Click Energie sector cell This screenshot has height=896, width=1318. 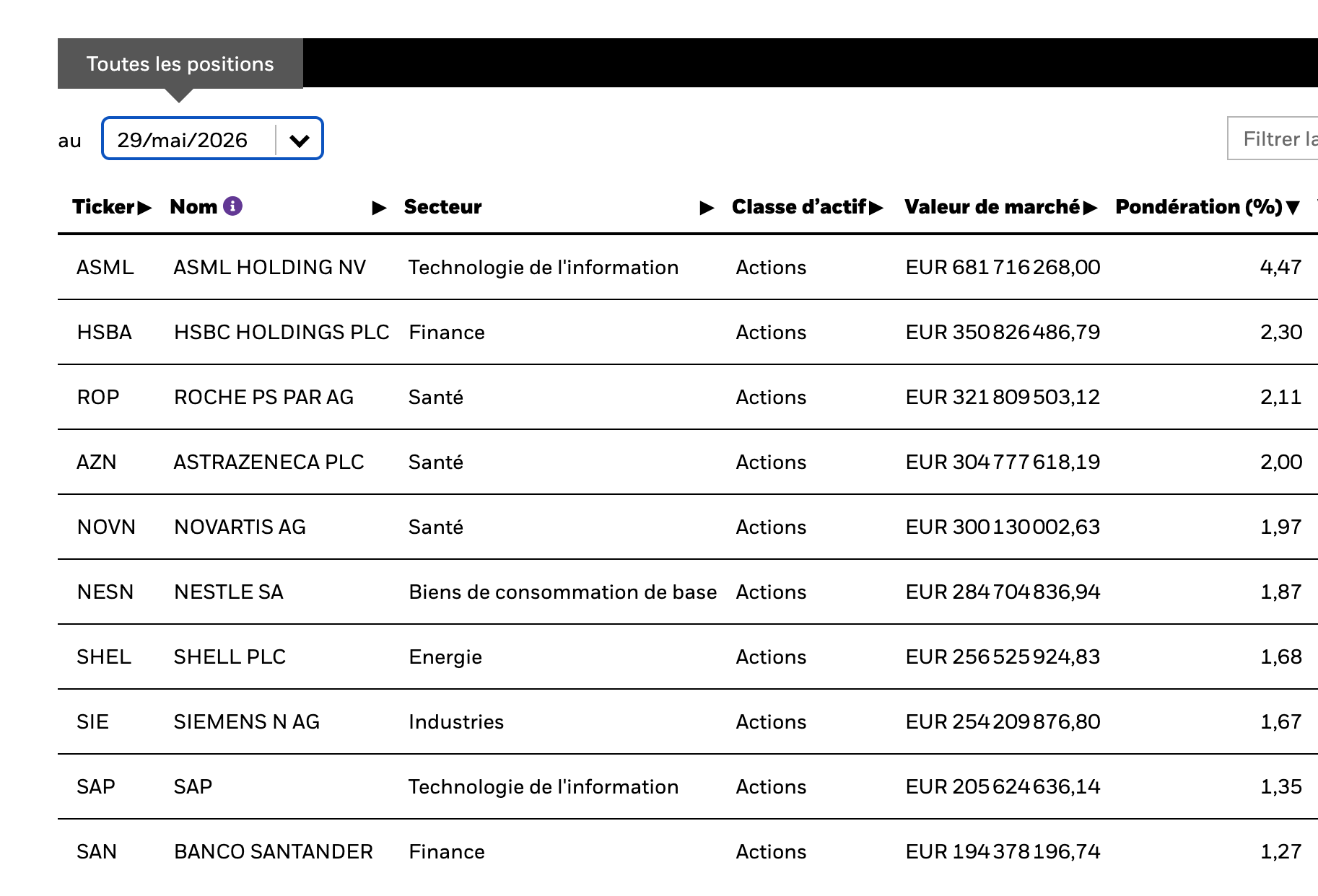(445, 657)
